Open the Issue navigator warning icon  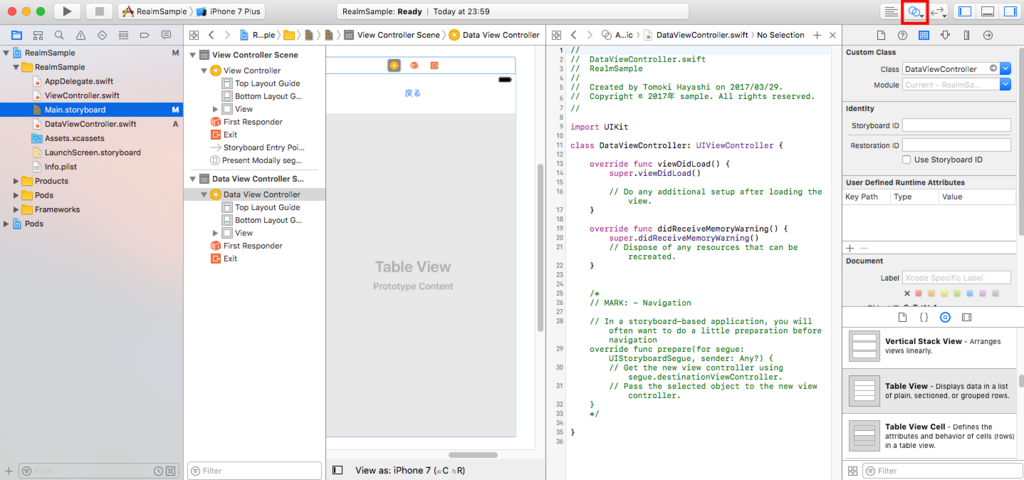[80, 35]
